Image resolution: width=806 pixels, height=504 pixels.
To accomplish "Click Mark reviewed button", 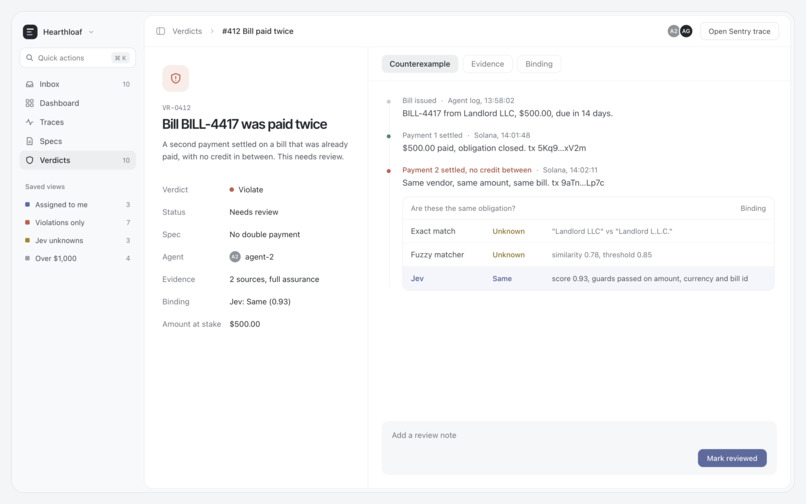I will tap(732, 458).
